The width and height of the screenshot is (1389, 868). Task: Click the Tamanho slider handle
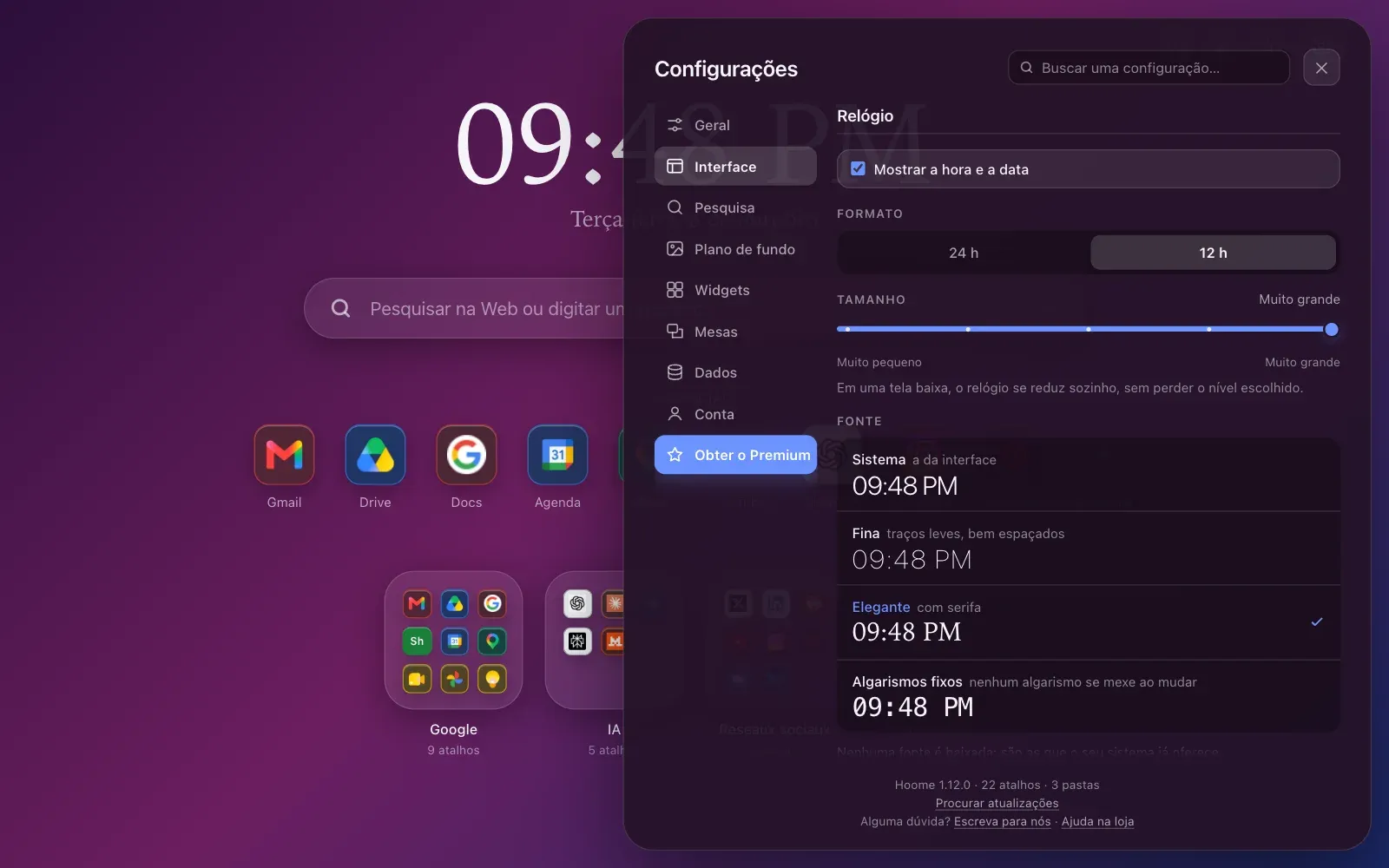tap(1332, 330)
